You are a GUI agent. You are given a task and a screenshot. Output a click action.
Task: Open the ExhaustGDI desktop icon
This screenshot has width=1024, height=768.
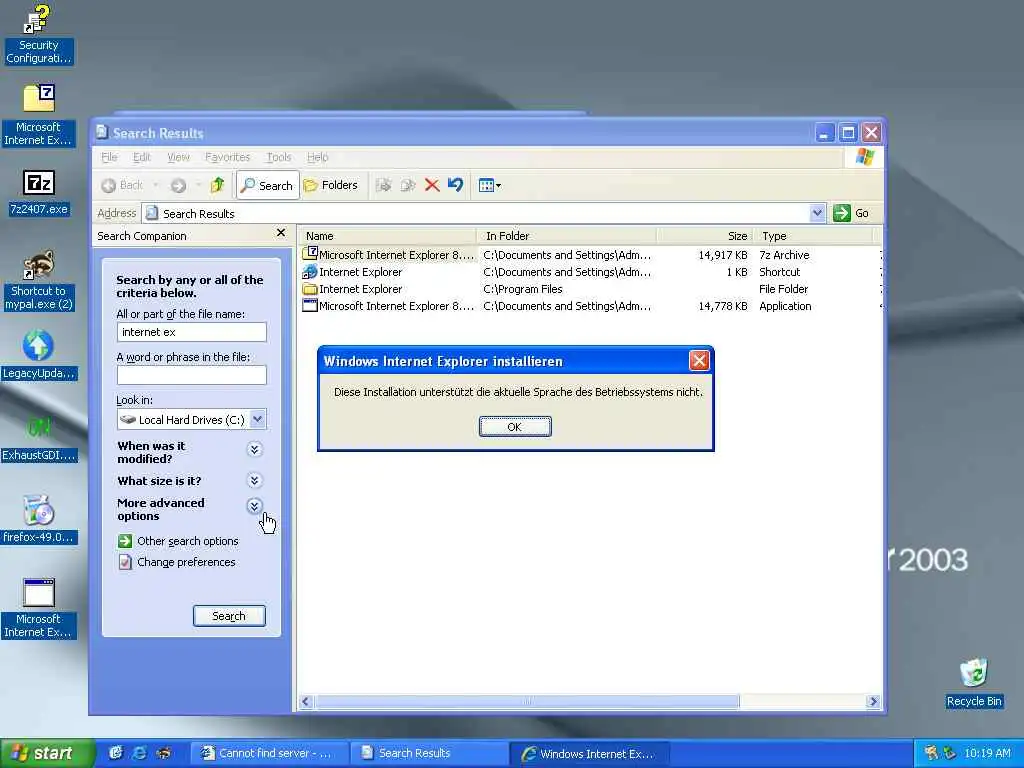click(39, 438)
